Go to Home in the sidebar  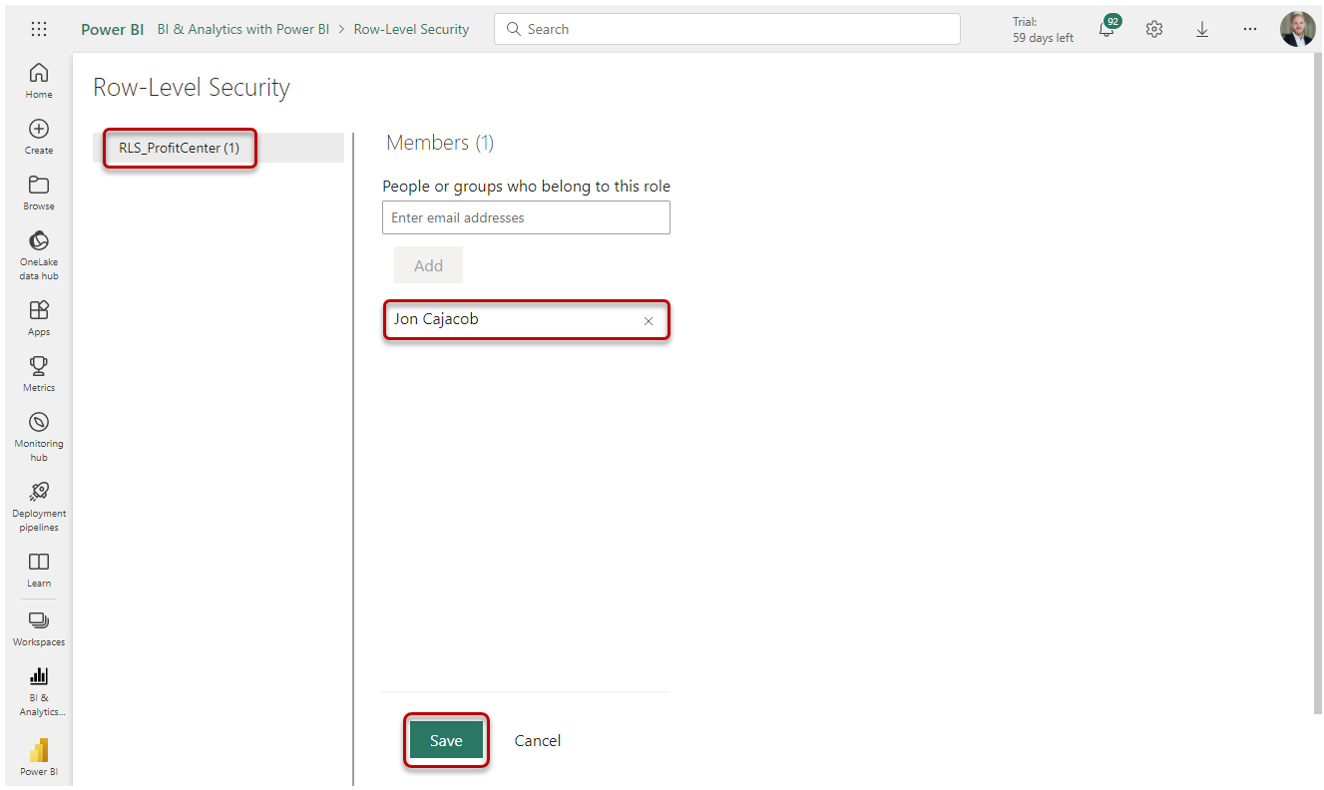pos(39,80)
